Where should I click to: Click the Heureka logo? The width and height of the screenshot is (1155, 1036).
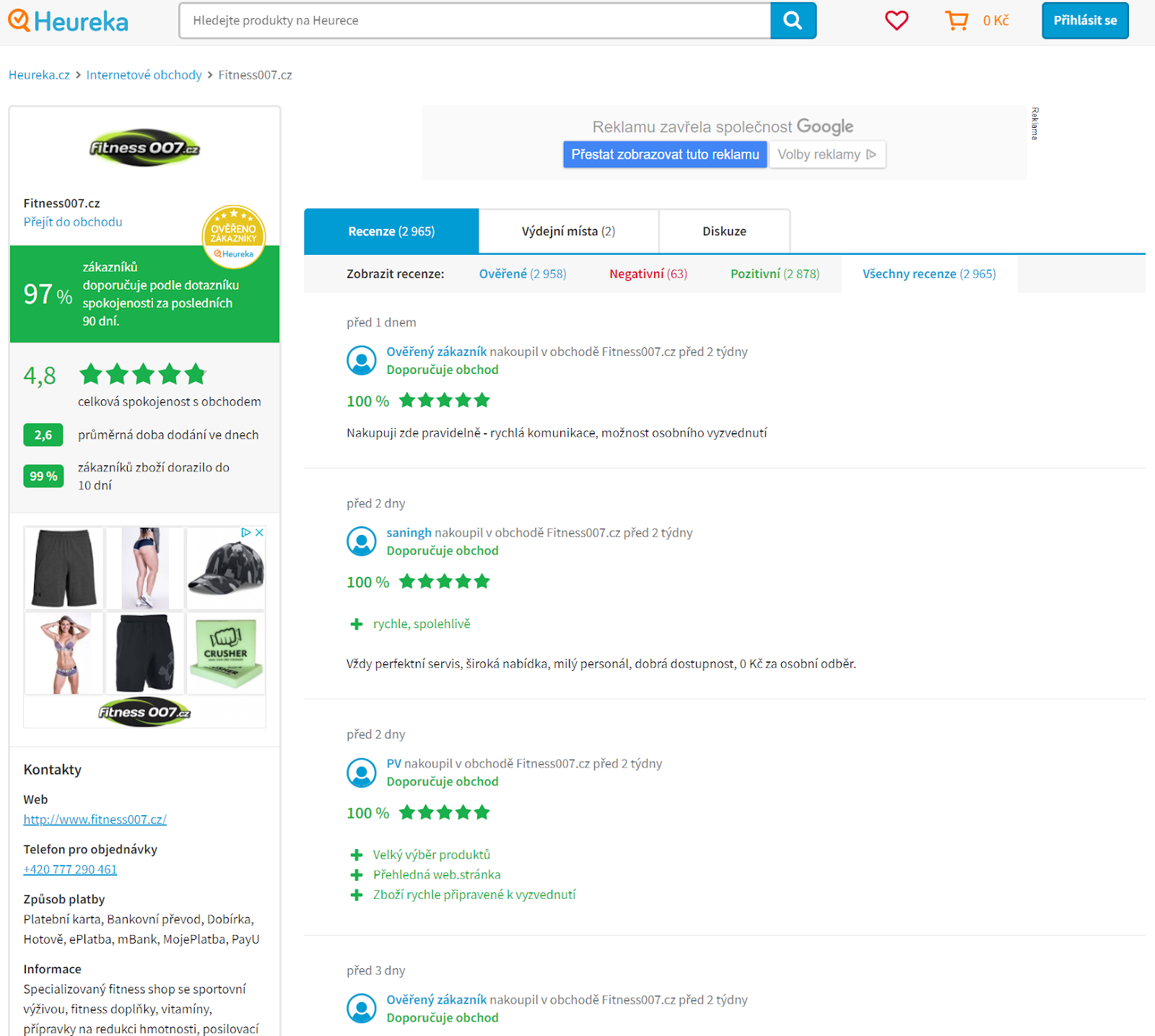[68, 21]
